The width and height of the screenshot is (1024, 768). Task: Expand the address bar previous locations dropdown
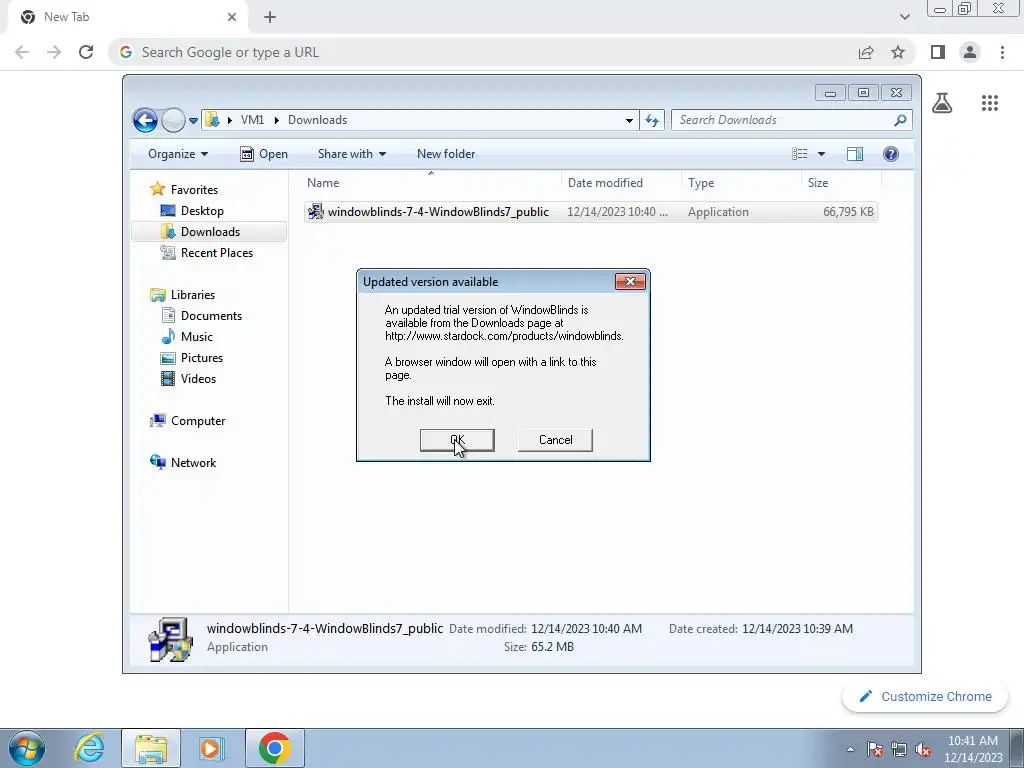pyautogui.click(x=629, y=120)
